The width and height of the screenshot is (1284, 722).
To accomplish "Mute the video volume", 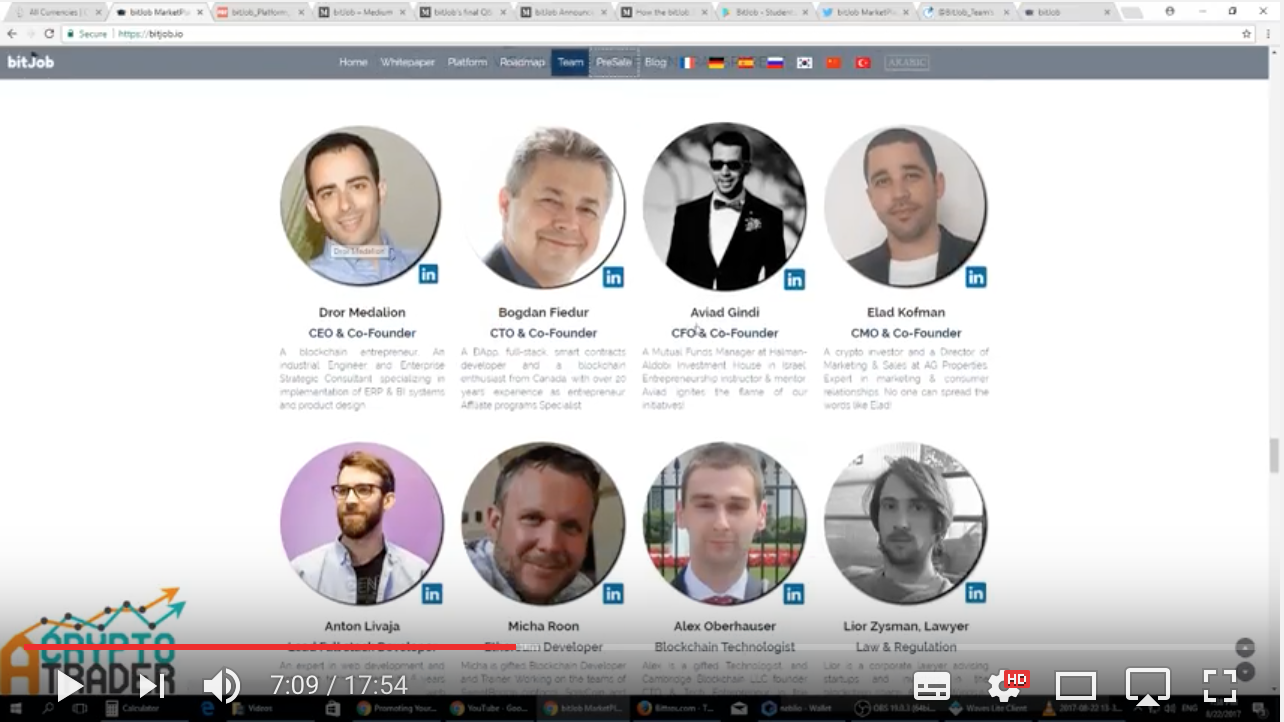I will point(221,686).
